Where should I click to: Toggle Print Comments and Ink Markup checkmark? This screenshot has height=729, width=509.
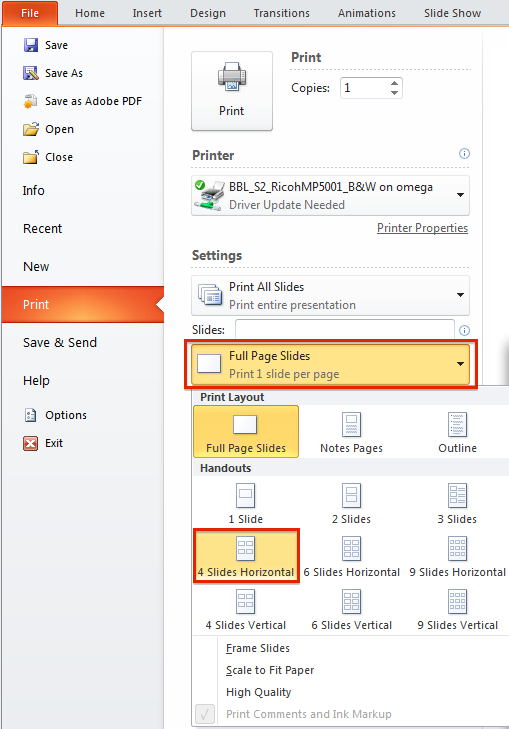[205, 714]
